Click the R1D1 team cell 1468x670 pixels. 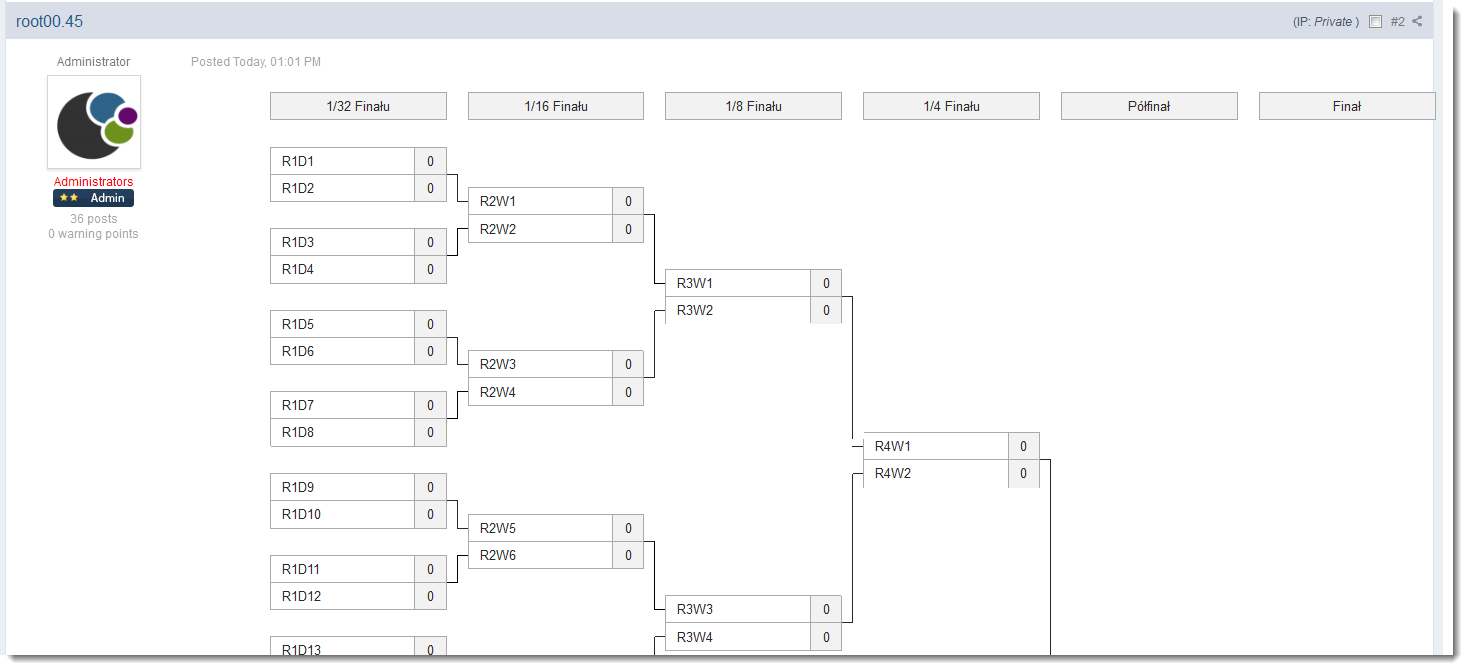342,161
